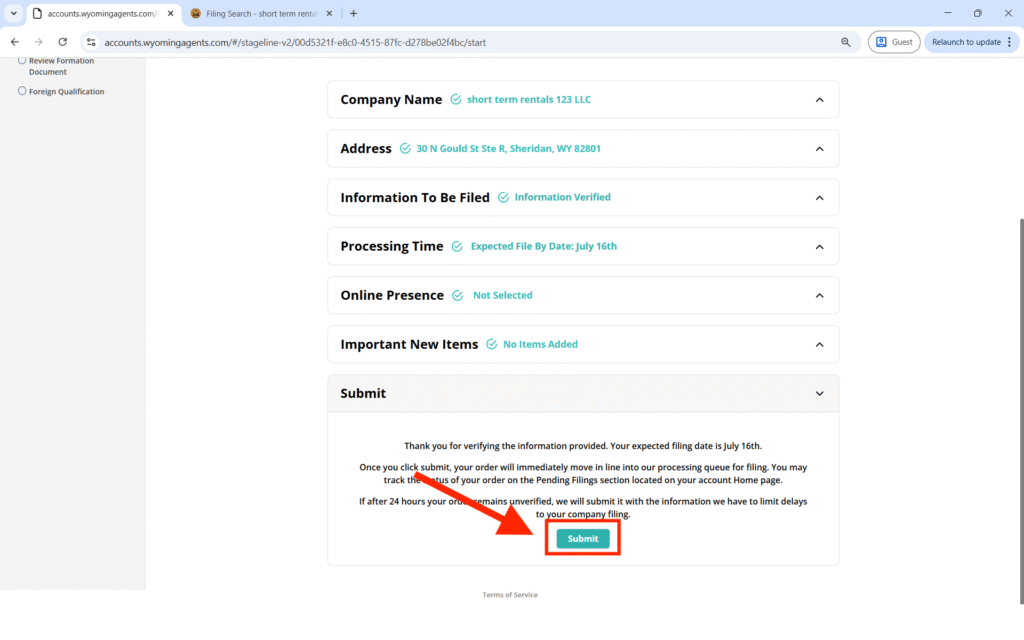Viewport: 1024px width, 640px height.
Task: Click the zoom magnifier icon in address bar
Action: pyautogui.click(x=846, y=42)
